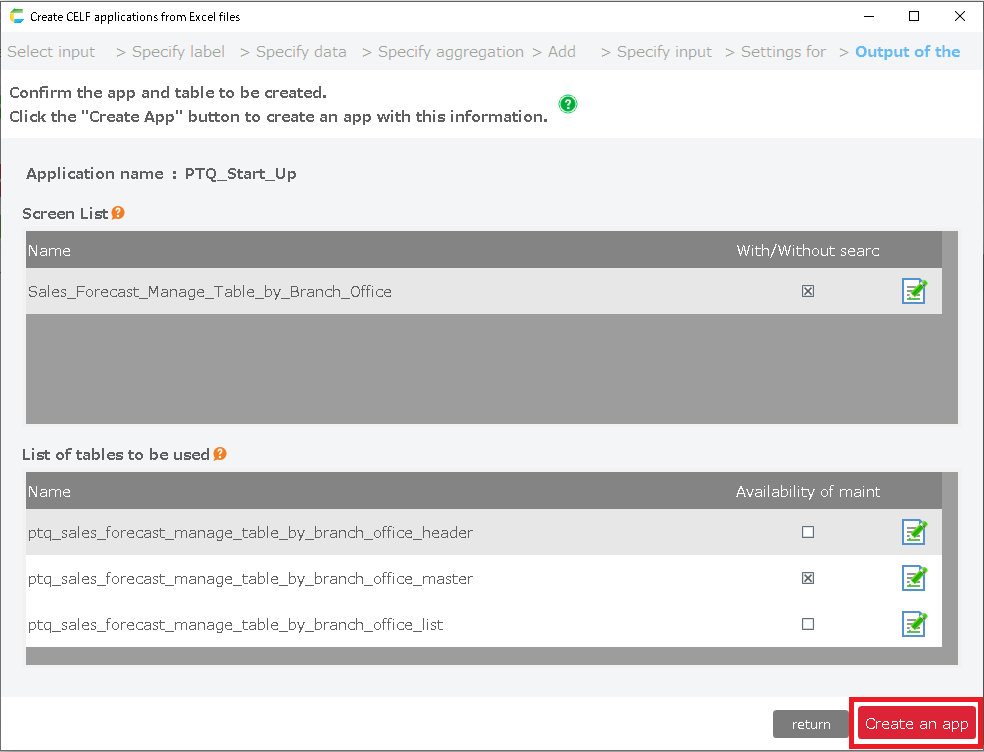Click the CELF app icon in the title bar

click(16, 16)
